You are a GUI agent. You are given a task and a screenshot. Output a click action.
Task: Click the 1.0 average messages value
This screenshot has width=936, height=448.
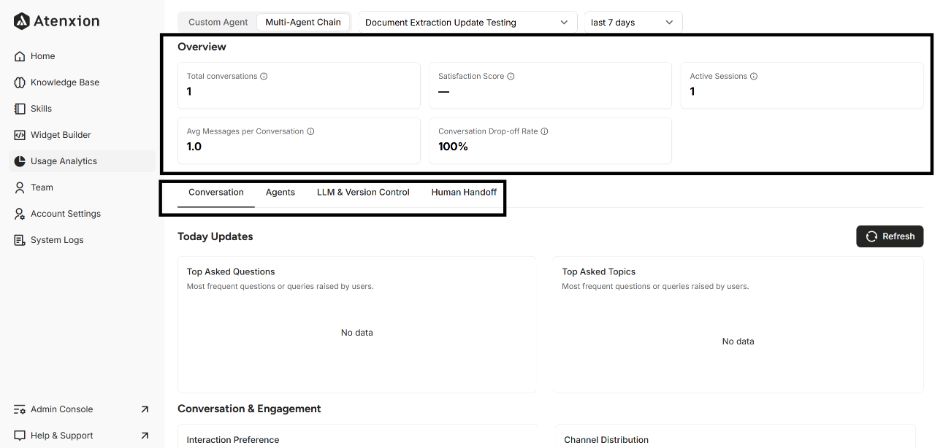pyautogui.click(x=194, y=146)
